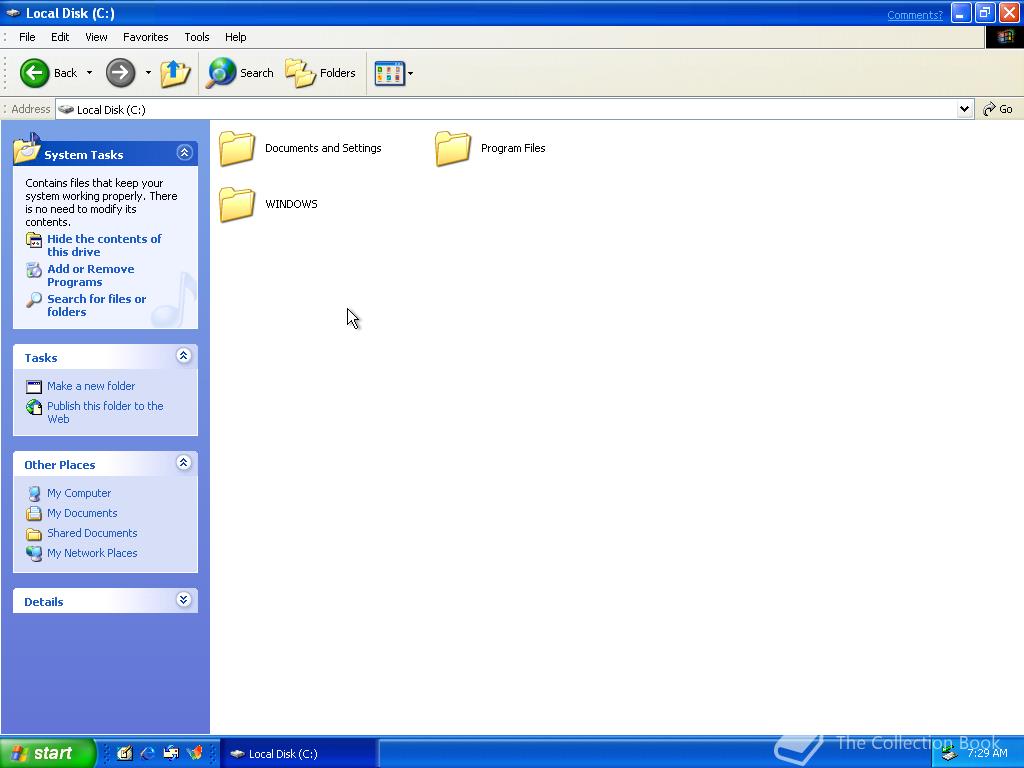Click the Go button by the address bar

point(999,109)
